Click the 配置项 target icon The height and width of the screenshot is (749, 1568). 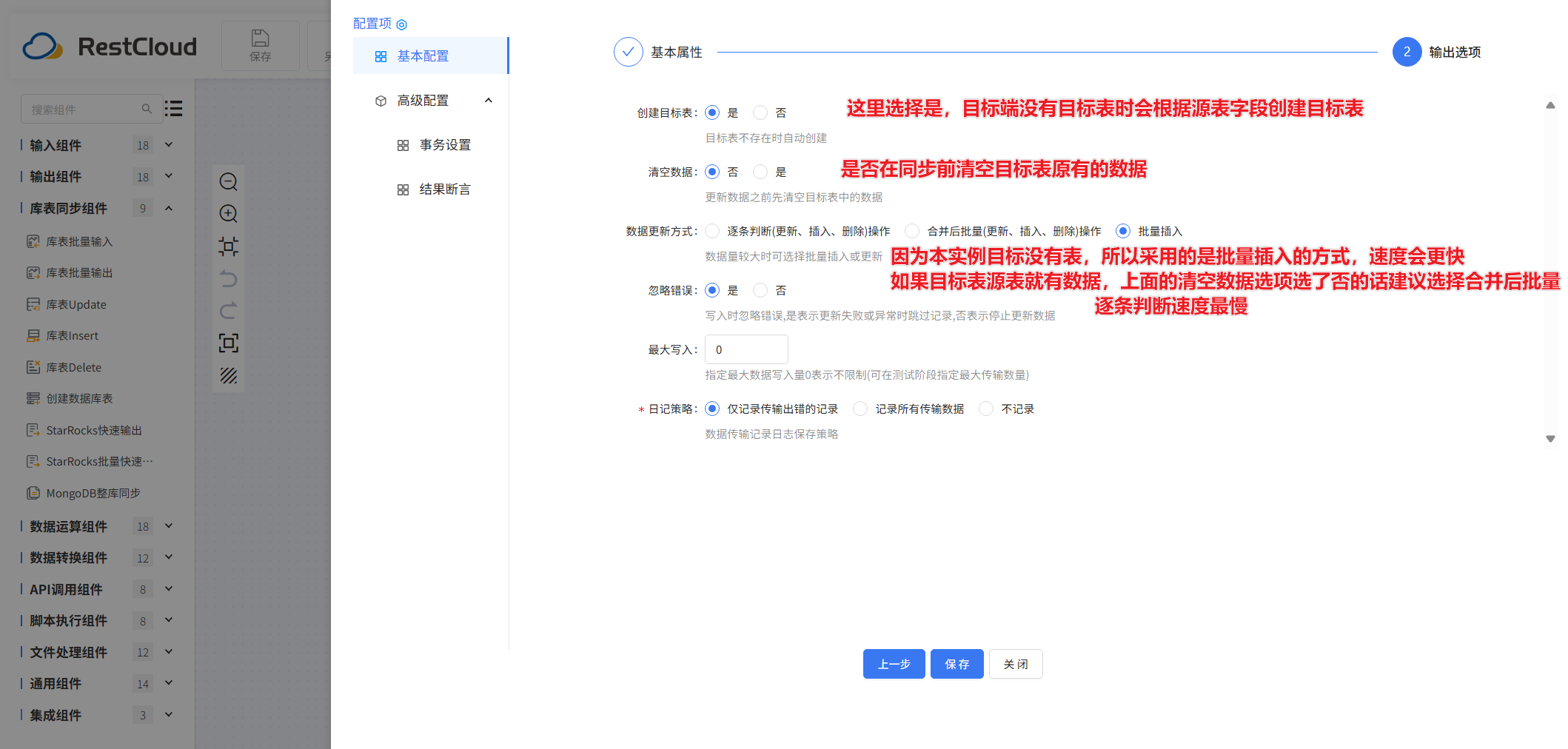pos(401,24)
